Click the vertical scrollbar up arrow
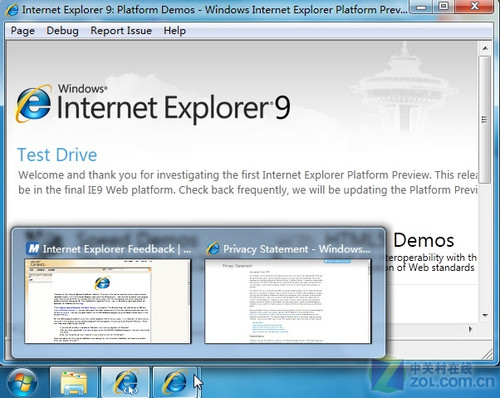Viewport: 500px width, 398px height. 485,48
